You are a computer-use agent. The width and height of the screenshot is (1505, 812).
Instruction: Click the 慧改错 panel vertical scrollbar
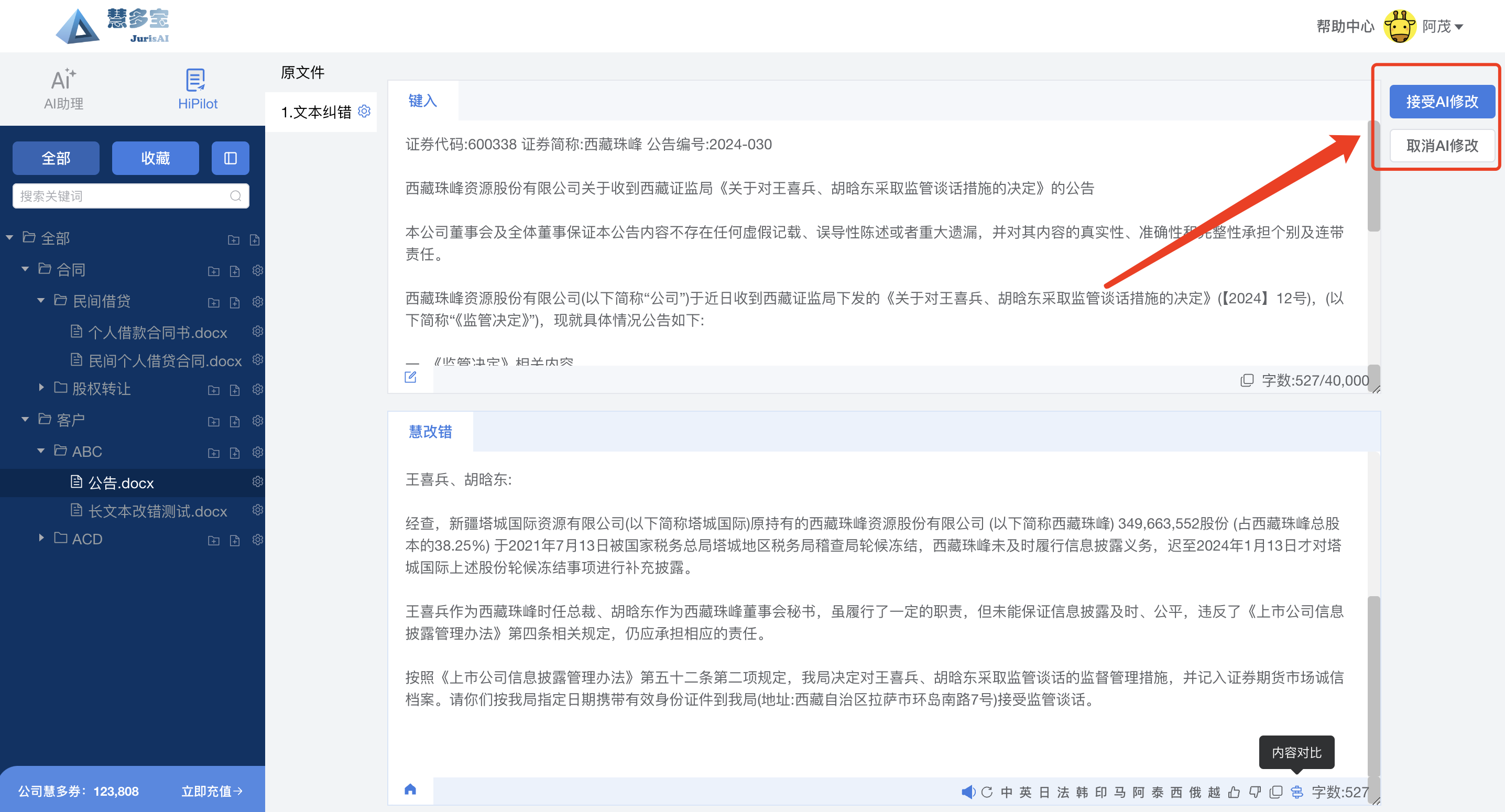[x=1373, y=687]
